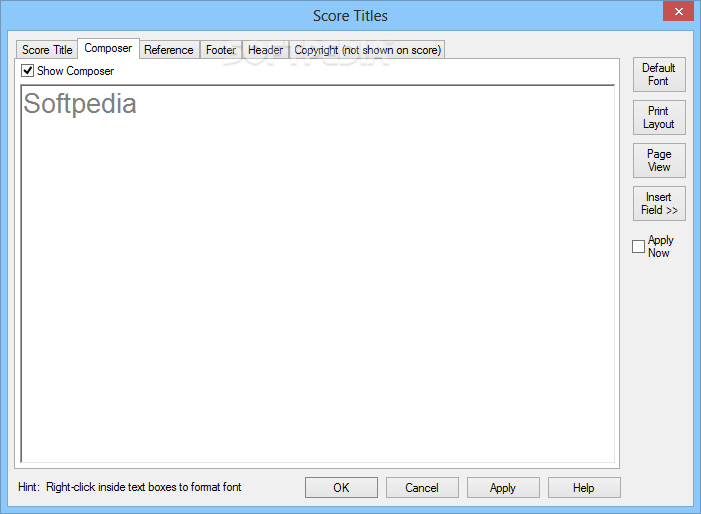Open the Header tab

pos(266,50)
